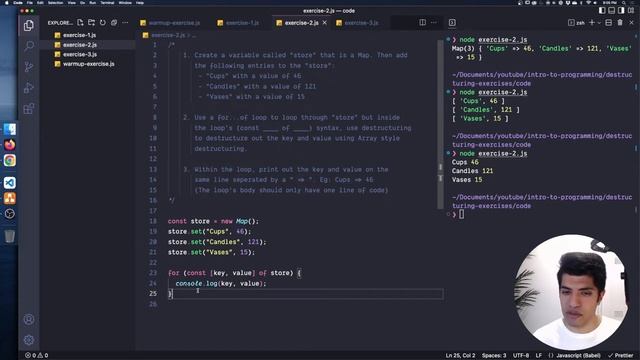
Task: Open the Terminal menu in the menu bar
Action: click(107, 2)
